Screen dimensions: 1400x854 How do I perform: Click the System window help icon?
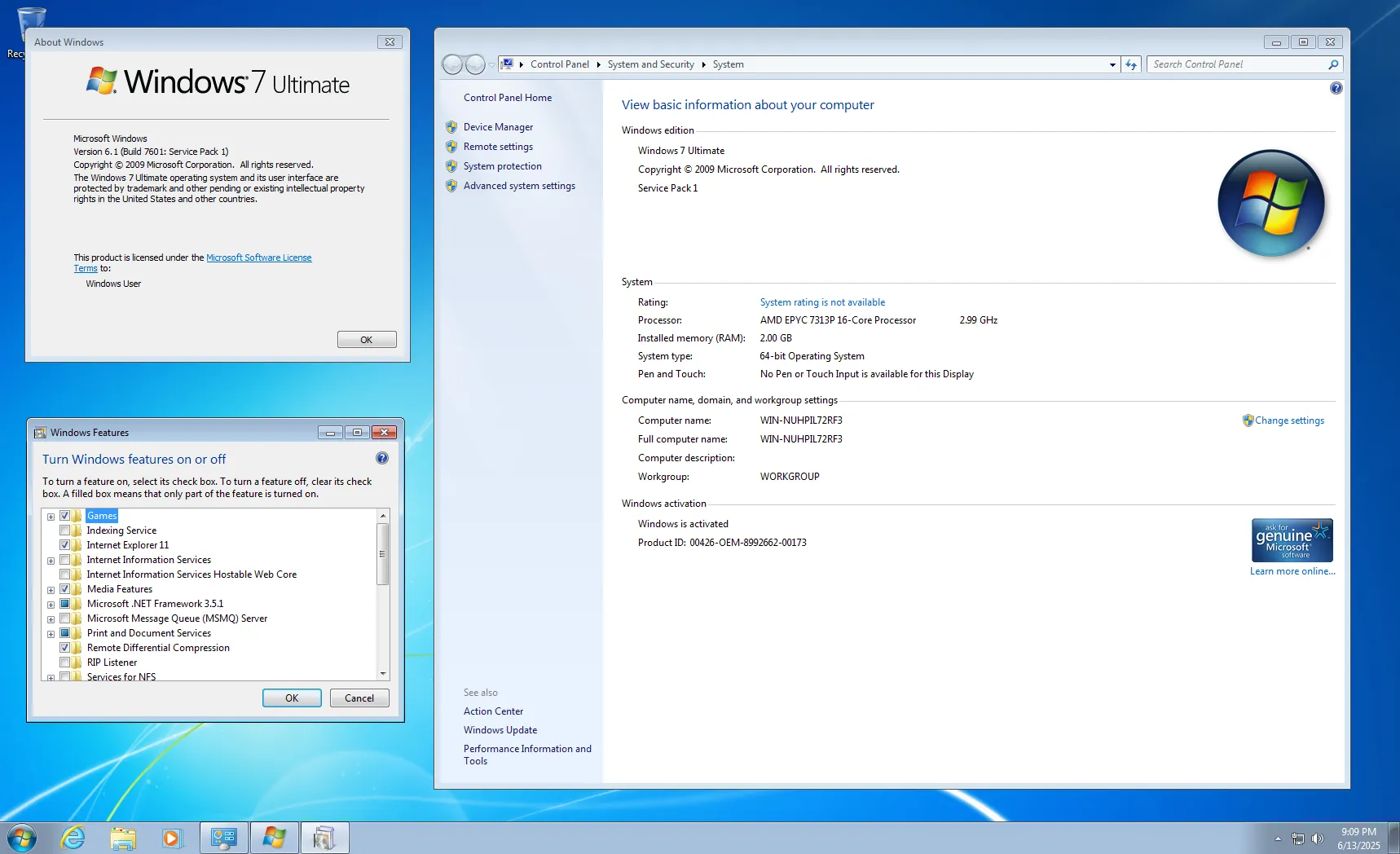[1336, 88]
